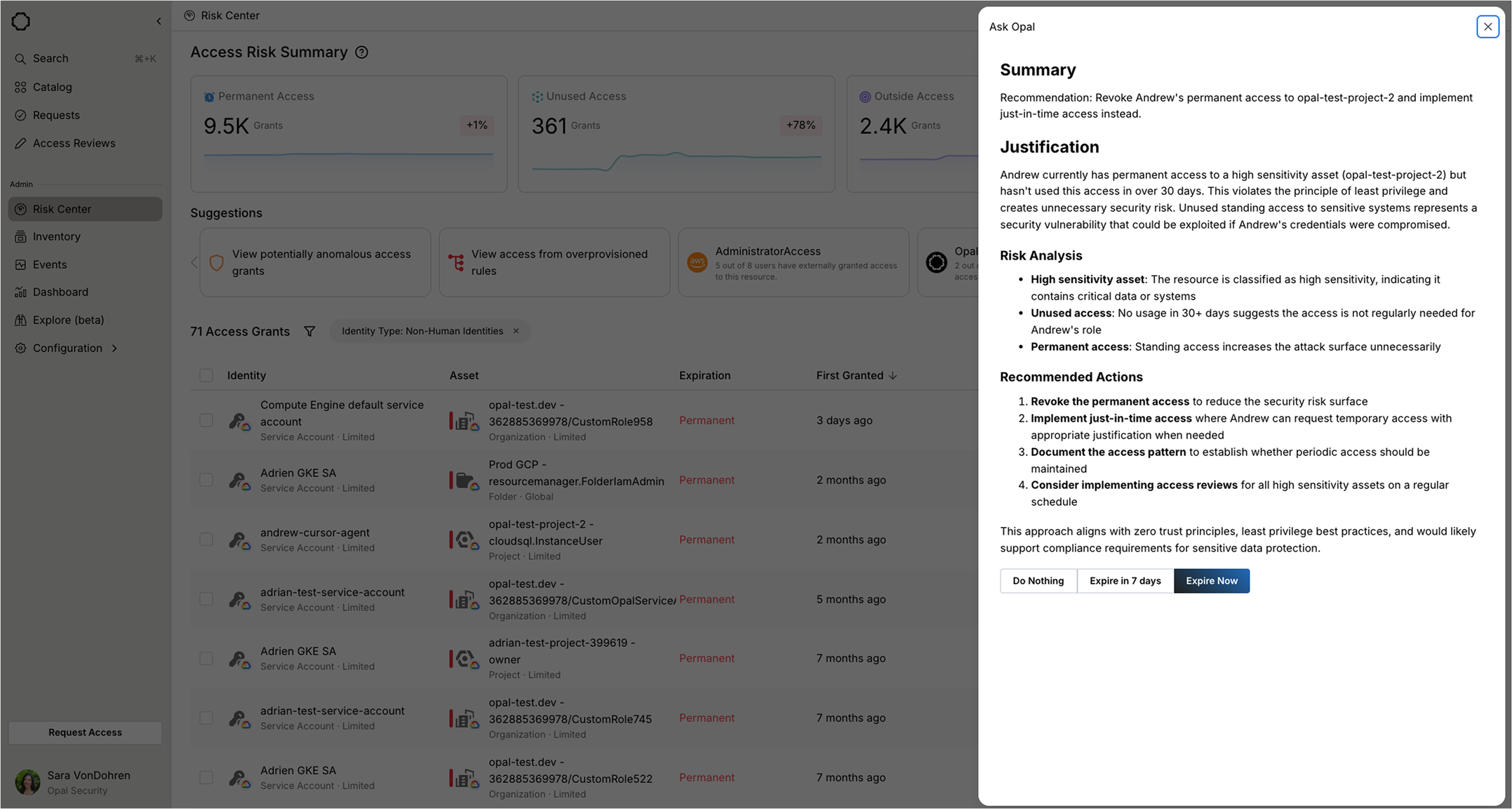Screen dimensions: 1512x809
Task: Click the Expire Now button
Action: click(x=1211, y=581)
